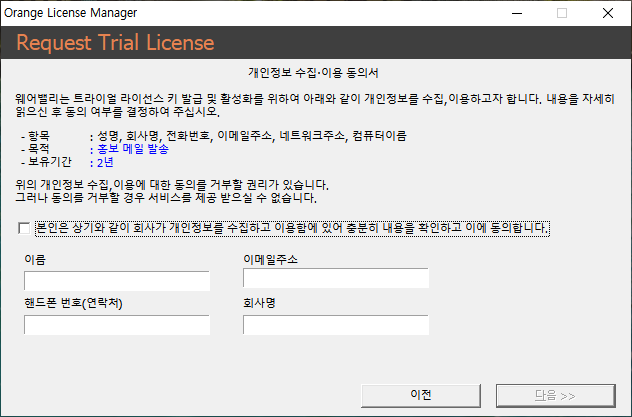
Task: Select the 핸드폰 번호(연락처) input field
Action: (116, 325)
